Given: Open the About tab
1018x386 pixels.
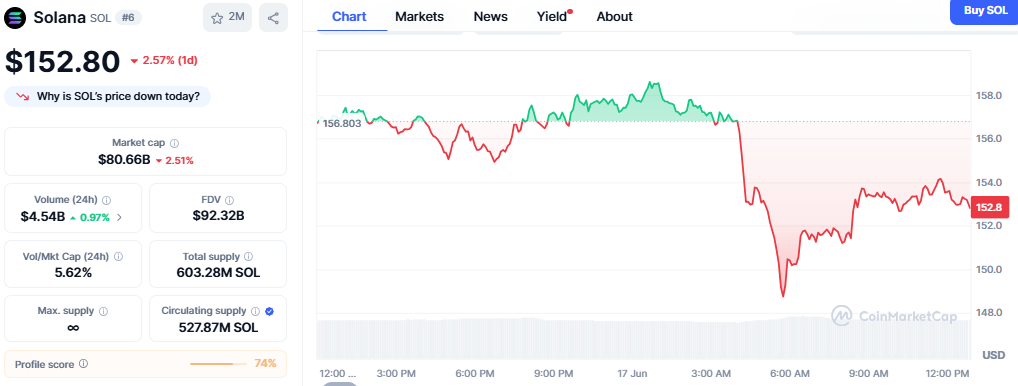Looking at the screenshot, I should click(614, 17).
